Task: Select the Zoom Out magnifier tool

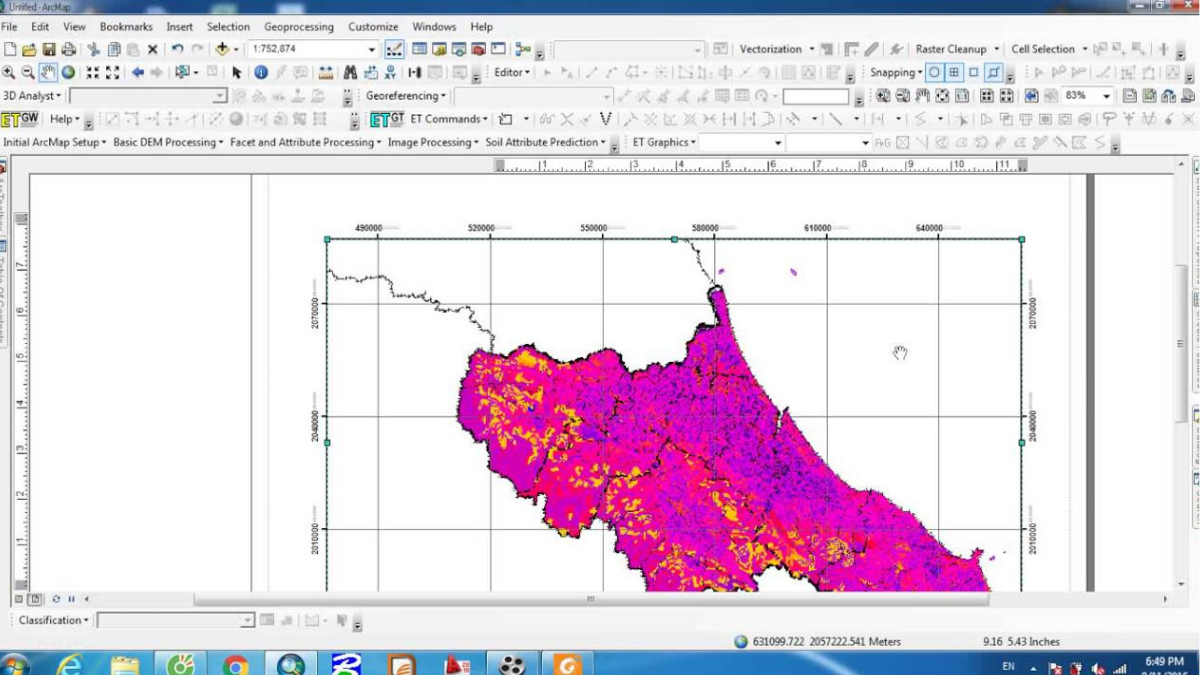Action: coord(28,72)
